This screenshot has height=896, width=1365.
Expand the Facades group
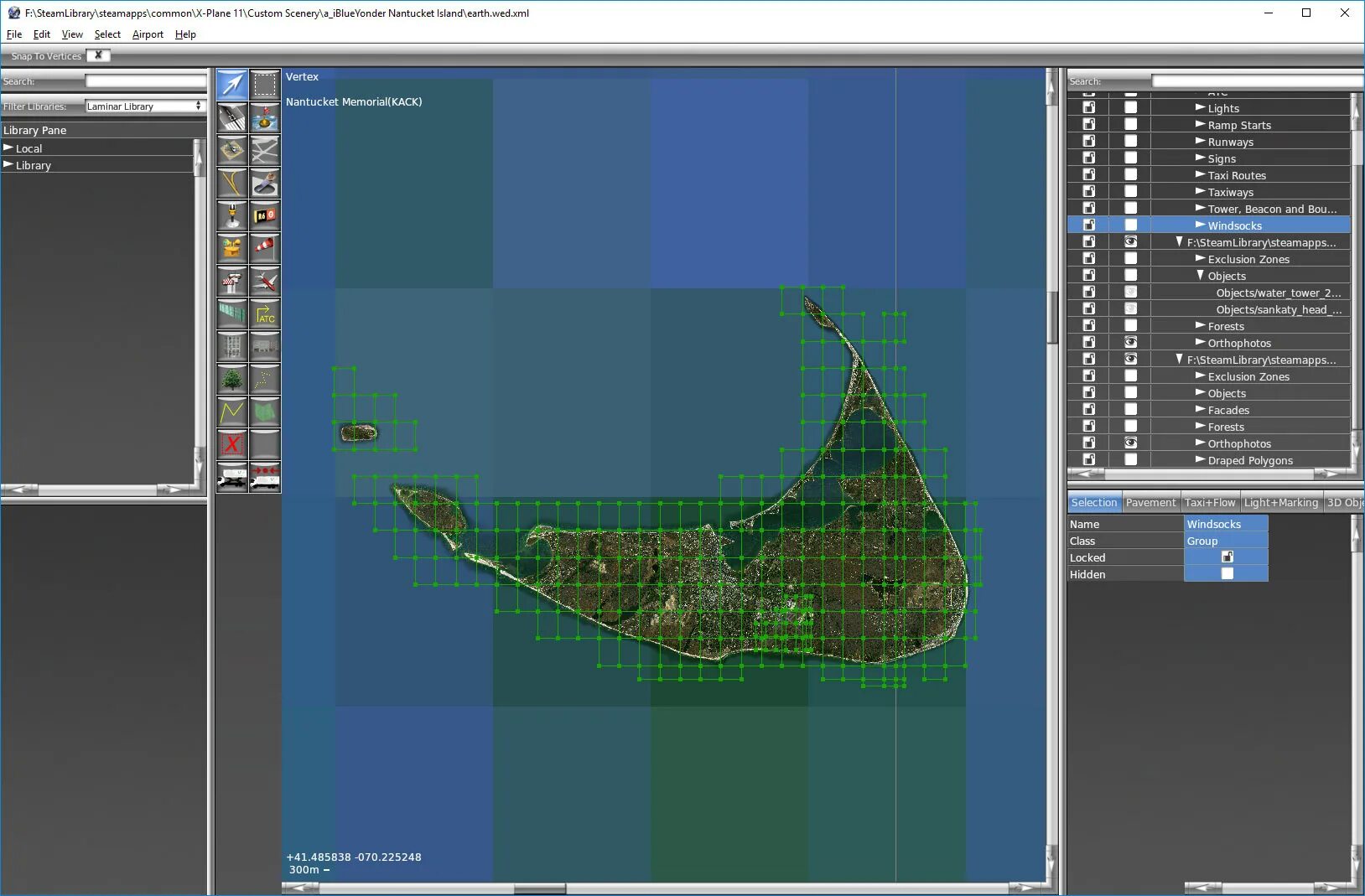(x=1200, y=409)
